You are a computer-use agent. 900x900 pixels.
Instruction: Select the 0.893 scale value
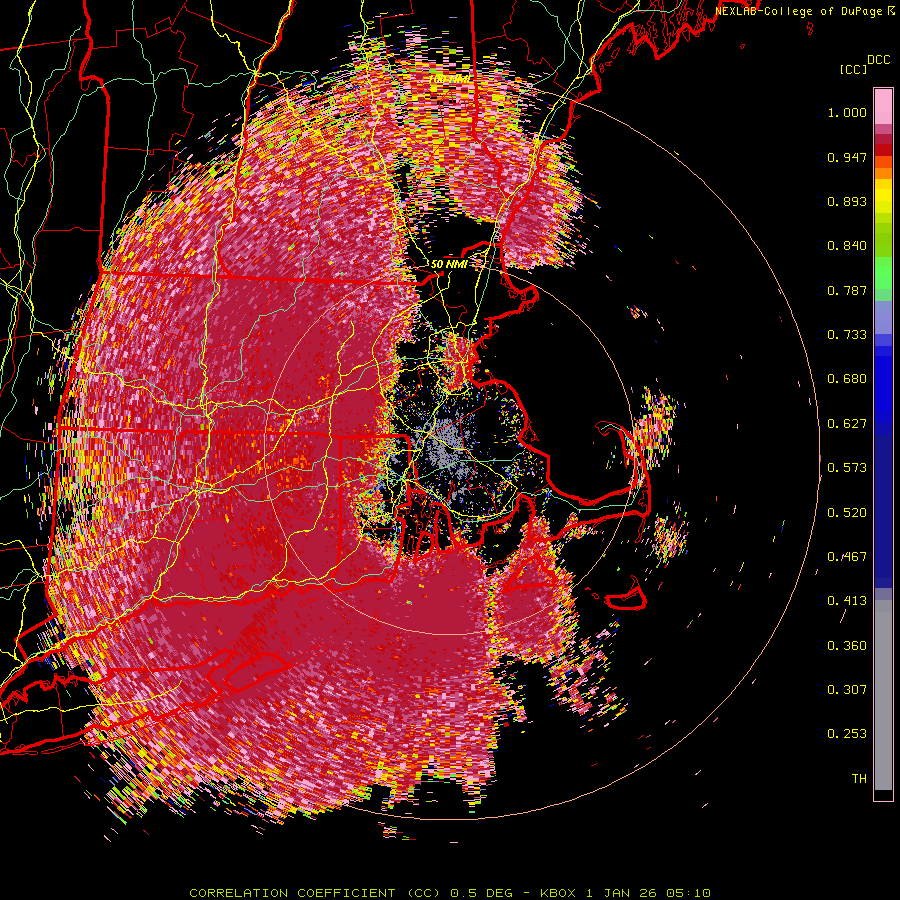pyautogui.click(x=847, y=201)
